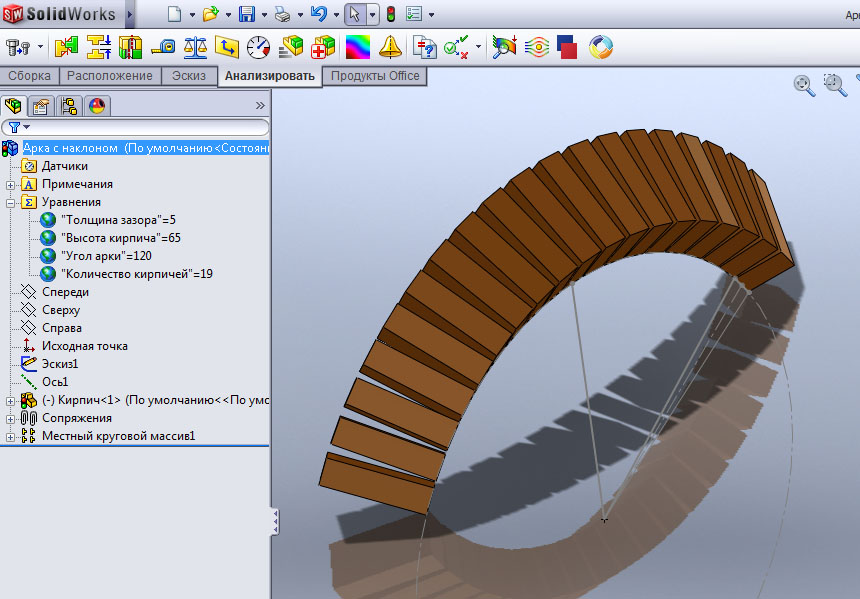Image resolution: width=860 pixels, height=599 pixels.
Task: Click the rainbow curvature display icon
Action: pyautogui.click(x=357, y=47)
